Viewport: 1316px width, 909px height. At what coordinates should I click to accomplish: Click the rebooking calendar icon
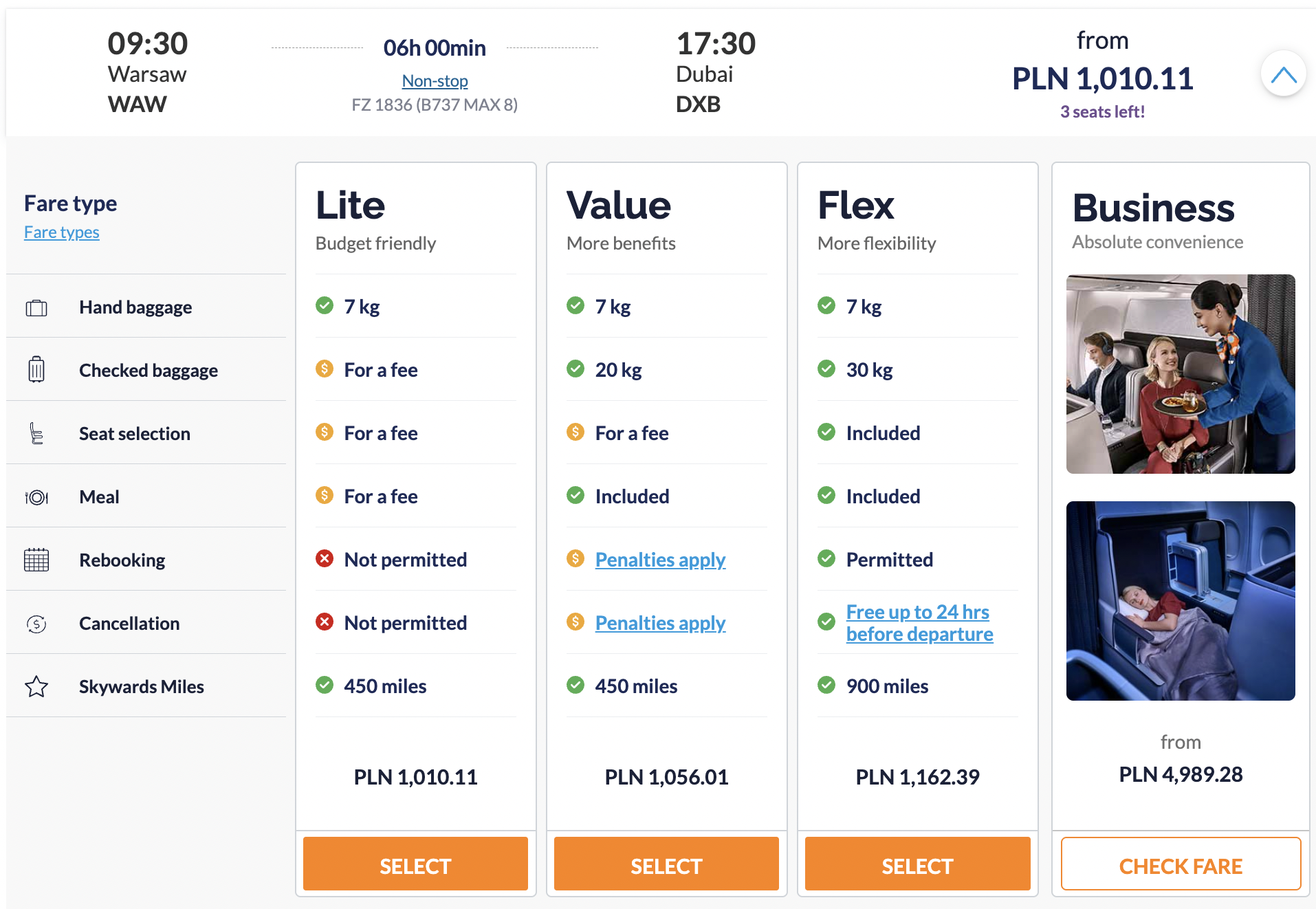click(36, 560)
